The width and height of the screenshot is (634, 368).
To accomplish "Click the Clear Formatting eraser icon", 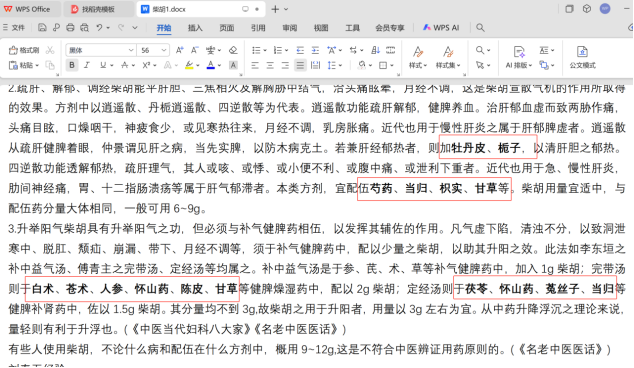I will point(233,50).
